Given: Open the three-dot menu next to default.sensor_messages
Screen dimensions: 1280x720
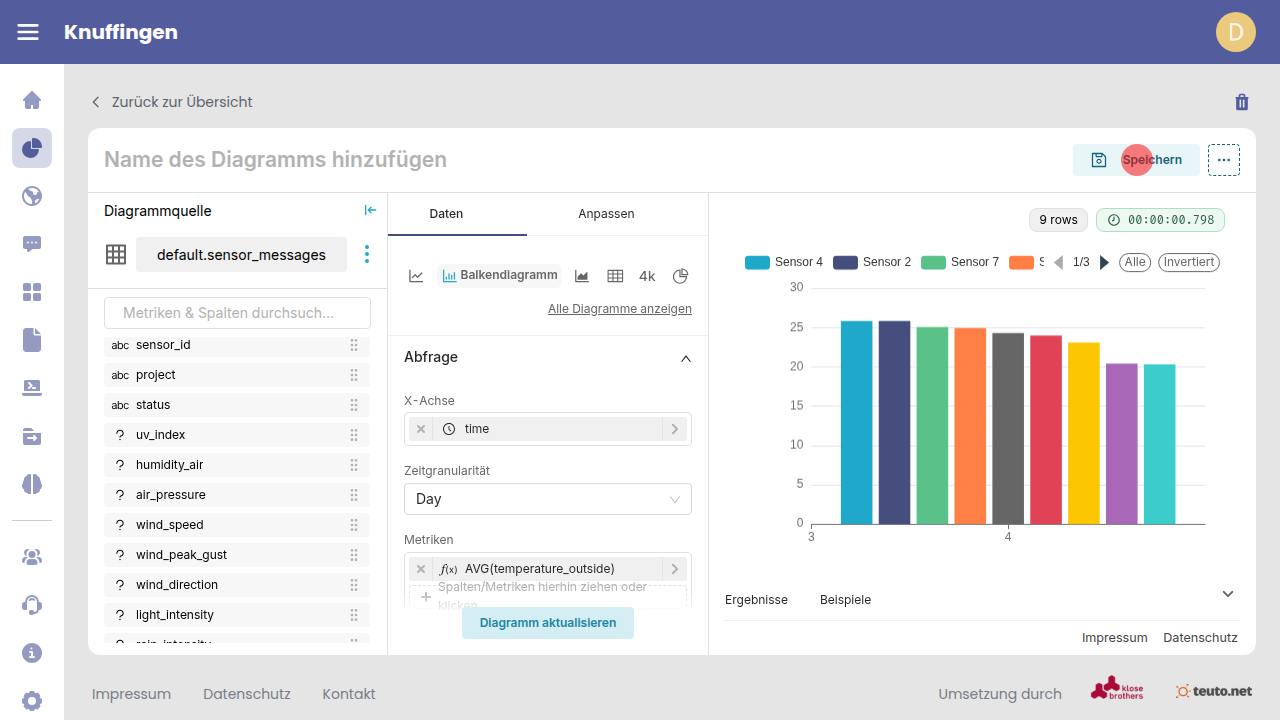Looking at the screenshot, I should pos(367,255).
